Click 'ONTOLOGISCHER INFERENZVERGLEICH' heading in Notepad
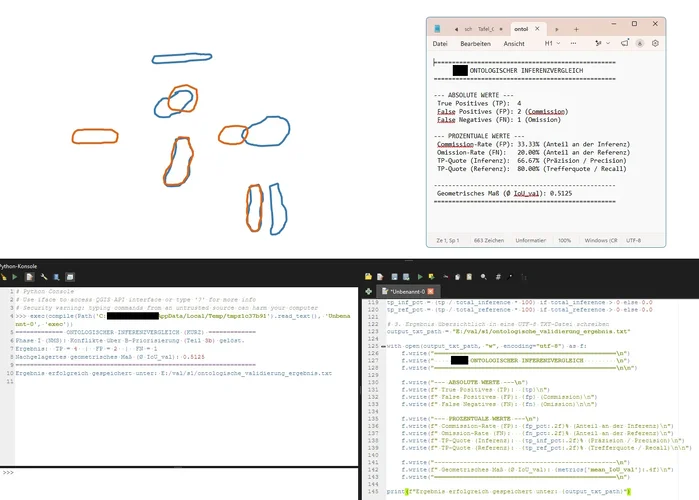699x500 pixels. pyautogui.click(x=526, y=70)
